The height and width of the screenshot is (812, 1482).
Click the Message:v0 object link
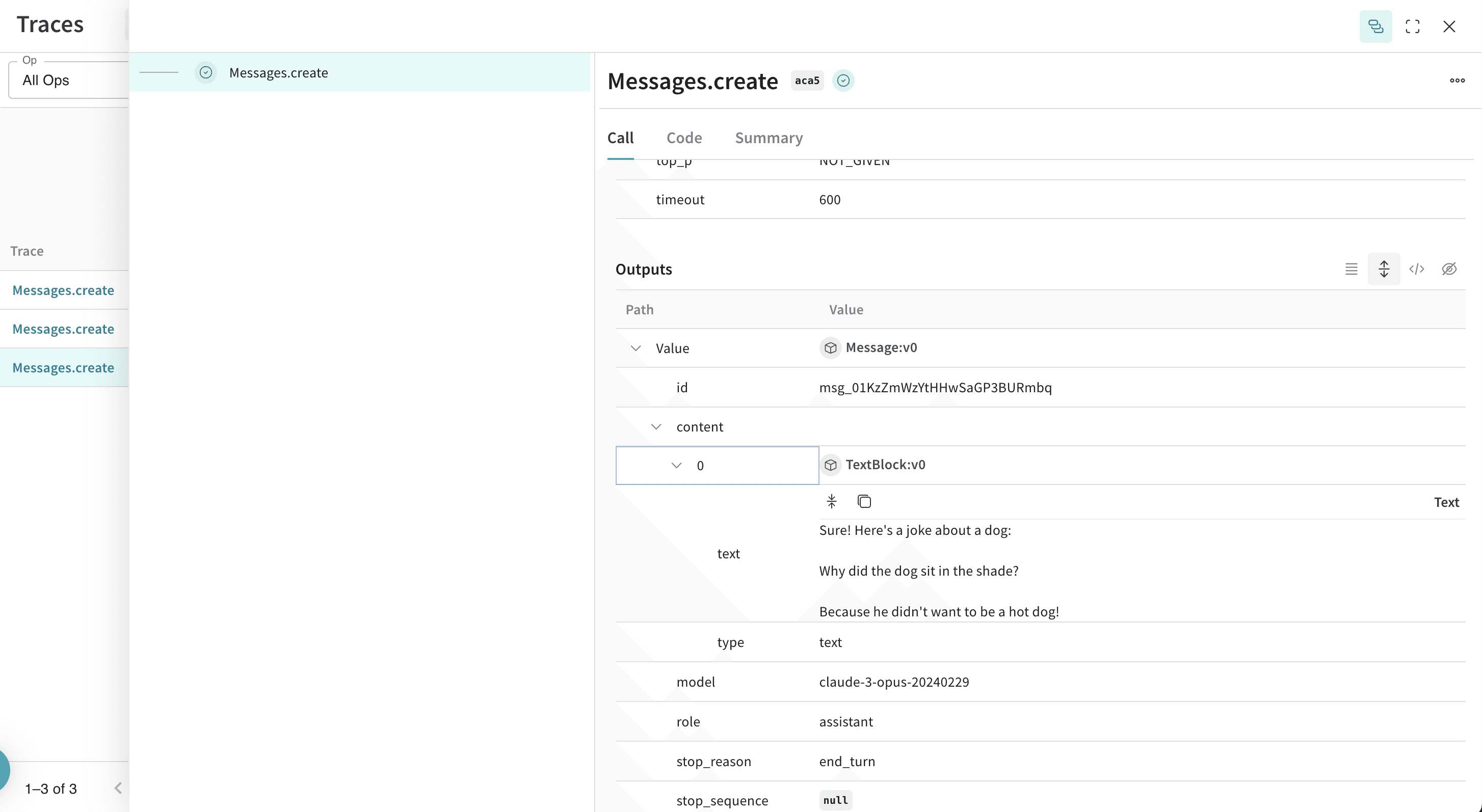pos(881,347)
